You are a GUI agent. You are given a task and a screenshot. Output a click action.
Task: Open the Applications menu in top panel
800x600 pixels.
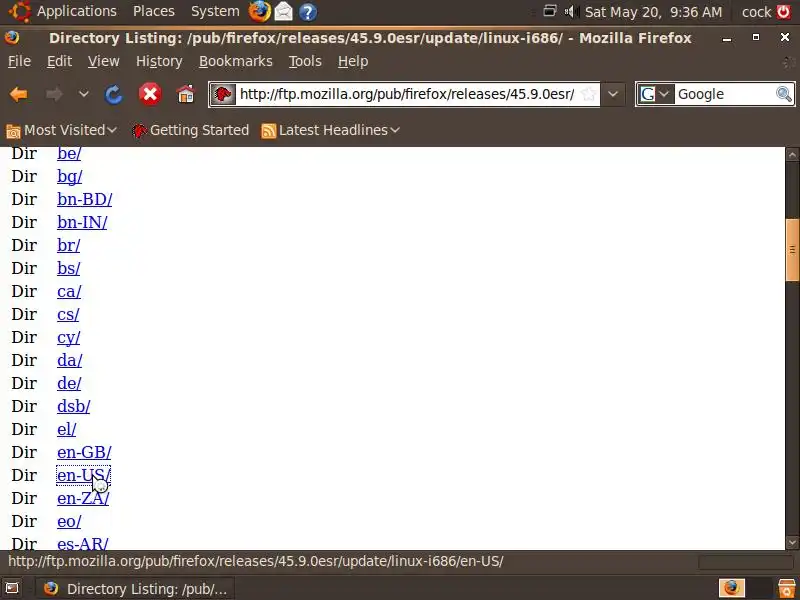[77, 11]
